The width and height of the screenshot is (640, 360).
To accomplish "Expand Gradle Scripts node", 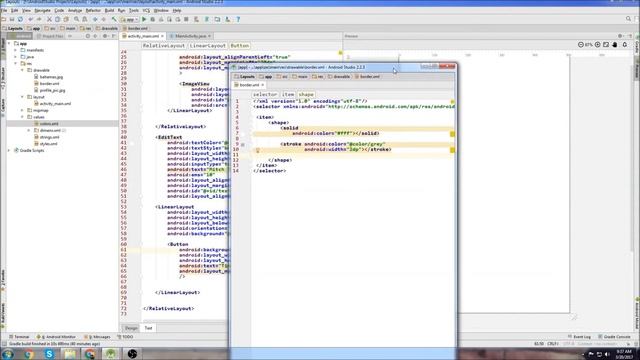I will point(9,151).
